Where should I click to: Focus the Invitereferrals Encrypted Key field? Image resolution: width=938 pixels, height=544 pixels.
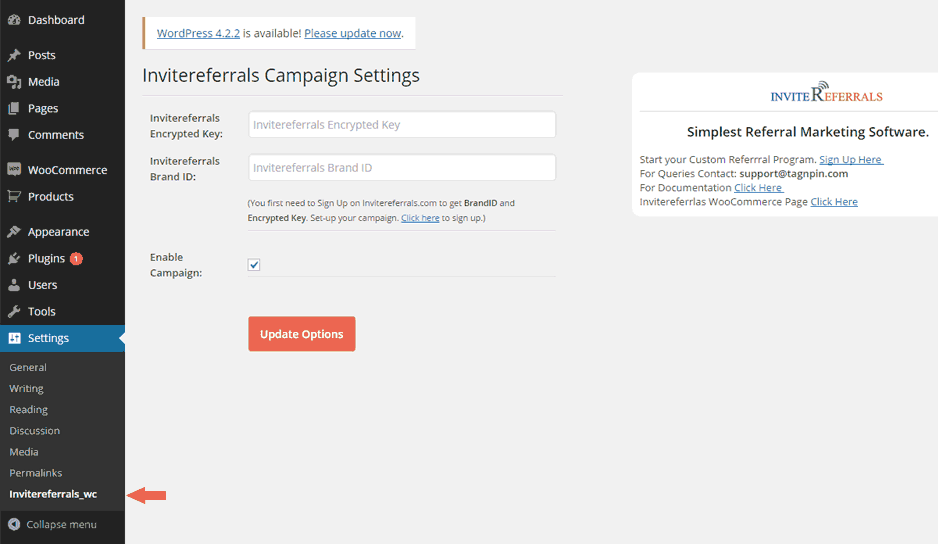(x=402, y=125)
